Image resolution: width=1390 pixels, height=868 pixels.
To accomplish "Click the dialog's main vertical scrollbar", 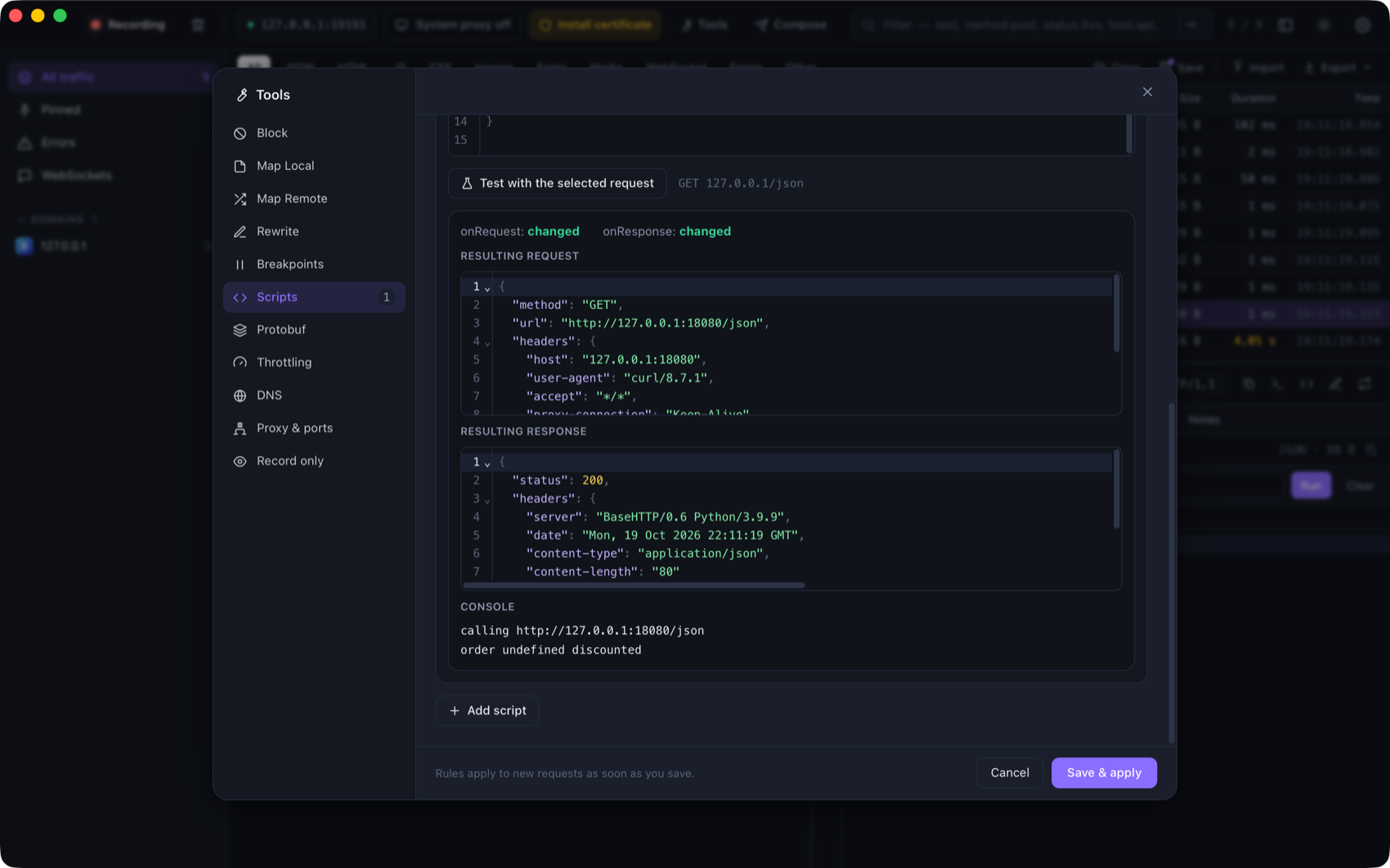I will (1172, 572).
